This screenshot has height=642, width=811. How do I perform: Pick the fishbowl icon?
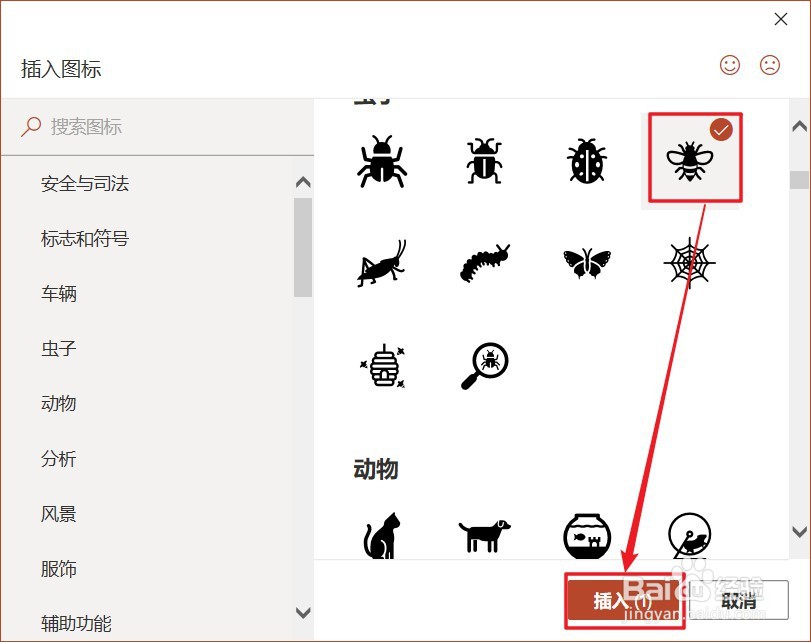coord(587,536)
